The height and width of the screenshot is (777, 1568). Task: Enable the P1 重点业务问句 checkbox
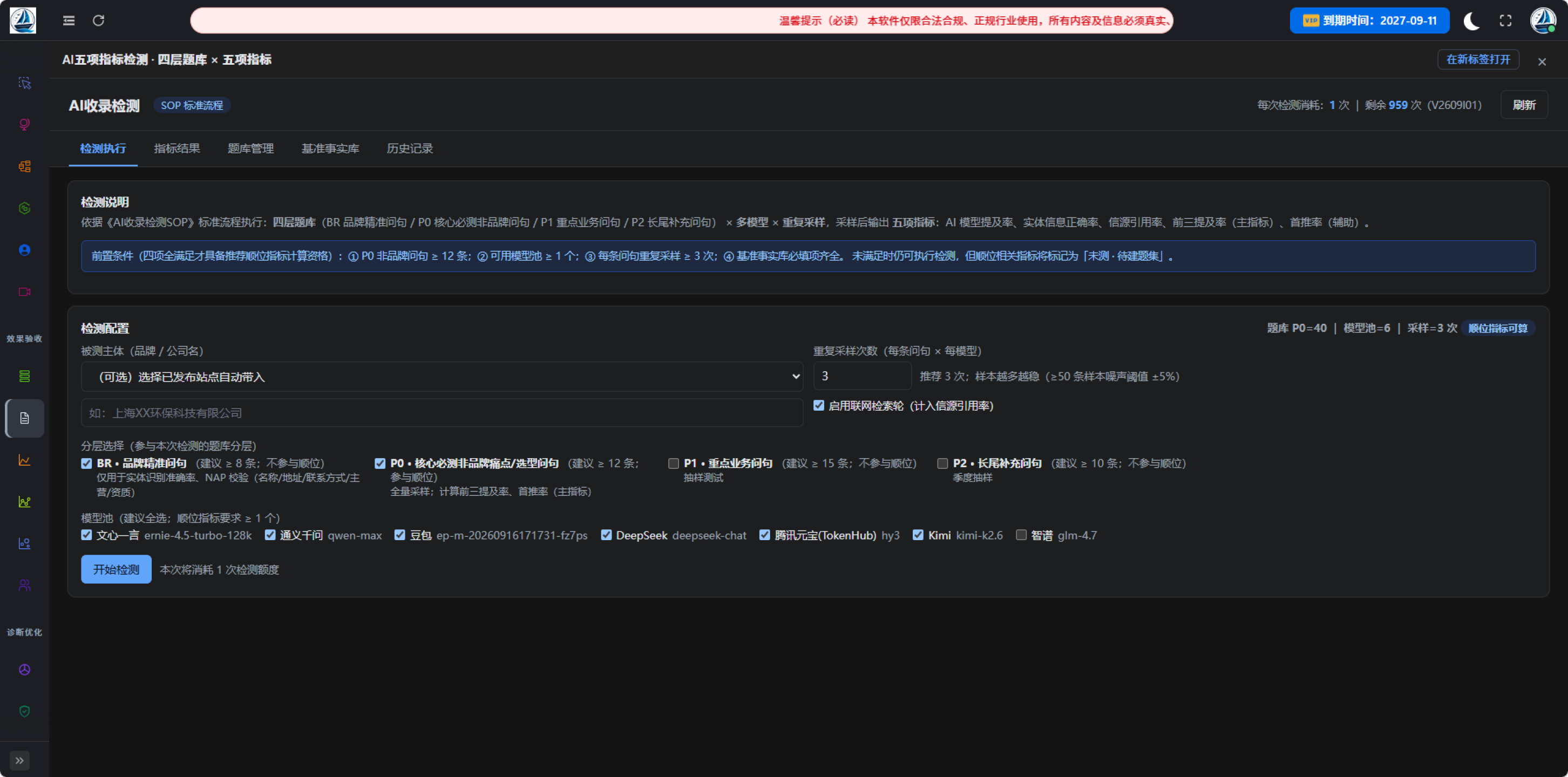pos(673,464)
